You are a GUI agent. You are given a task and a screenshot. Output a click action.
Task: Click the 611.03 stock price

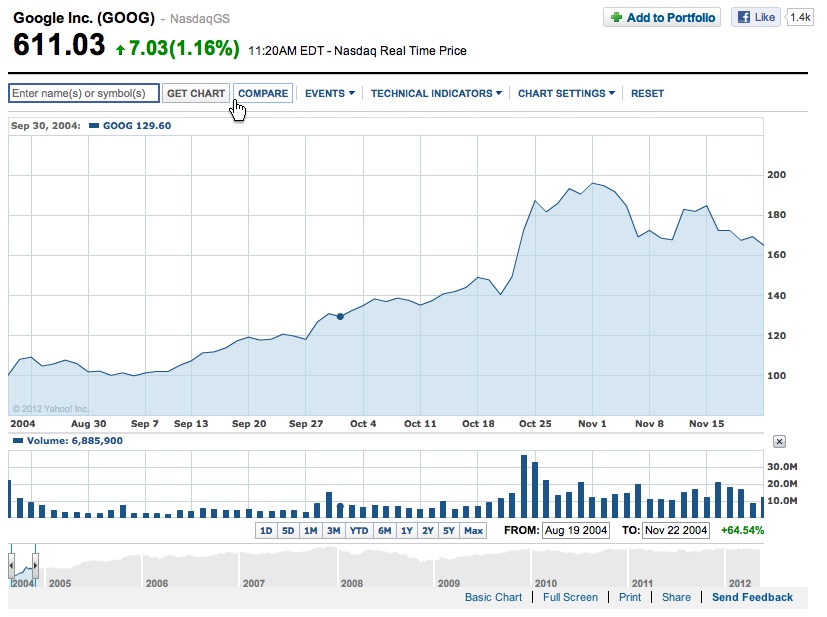(x=59, y=45)
